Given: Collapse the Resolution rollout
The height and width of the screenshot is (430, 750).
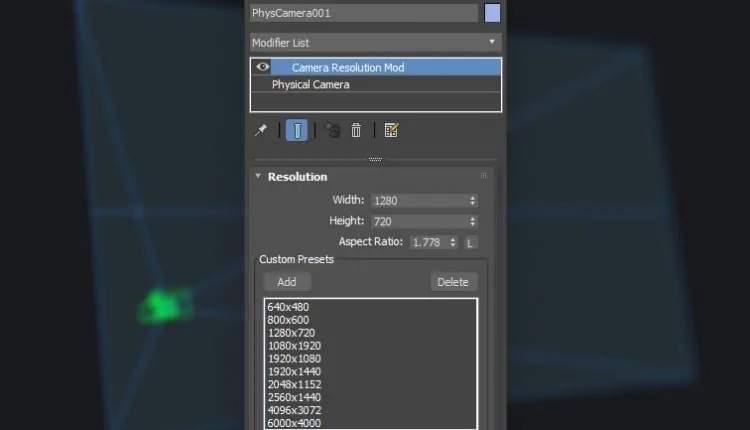Looking at the screenshot, I should pyautogui.click(x=258, y=176).
